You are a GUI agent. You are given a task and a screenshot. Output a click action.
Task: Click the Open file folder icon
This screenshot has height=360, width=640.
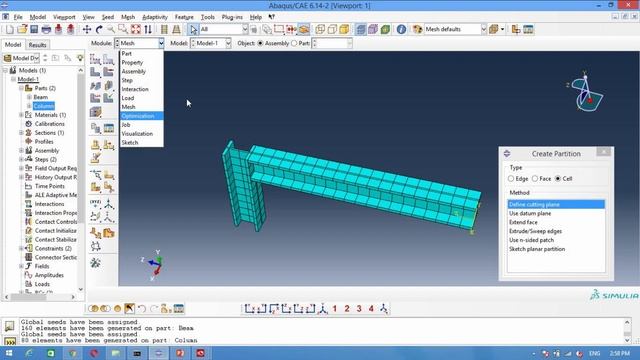(x=22, y=29)
